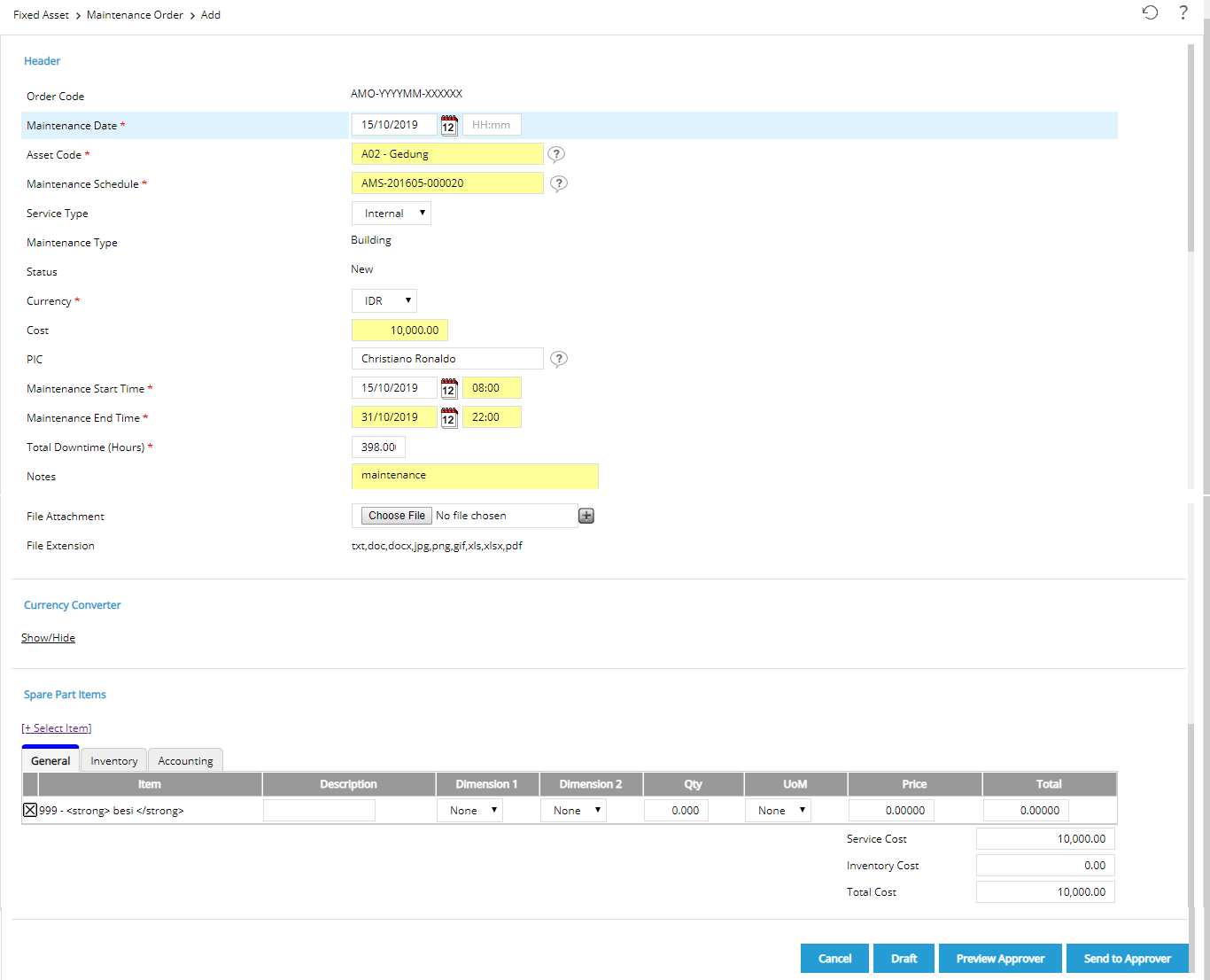Open the help question mark icon in page header
1210x980 pixels.
click(x=1183, y=12)
